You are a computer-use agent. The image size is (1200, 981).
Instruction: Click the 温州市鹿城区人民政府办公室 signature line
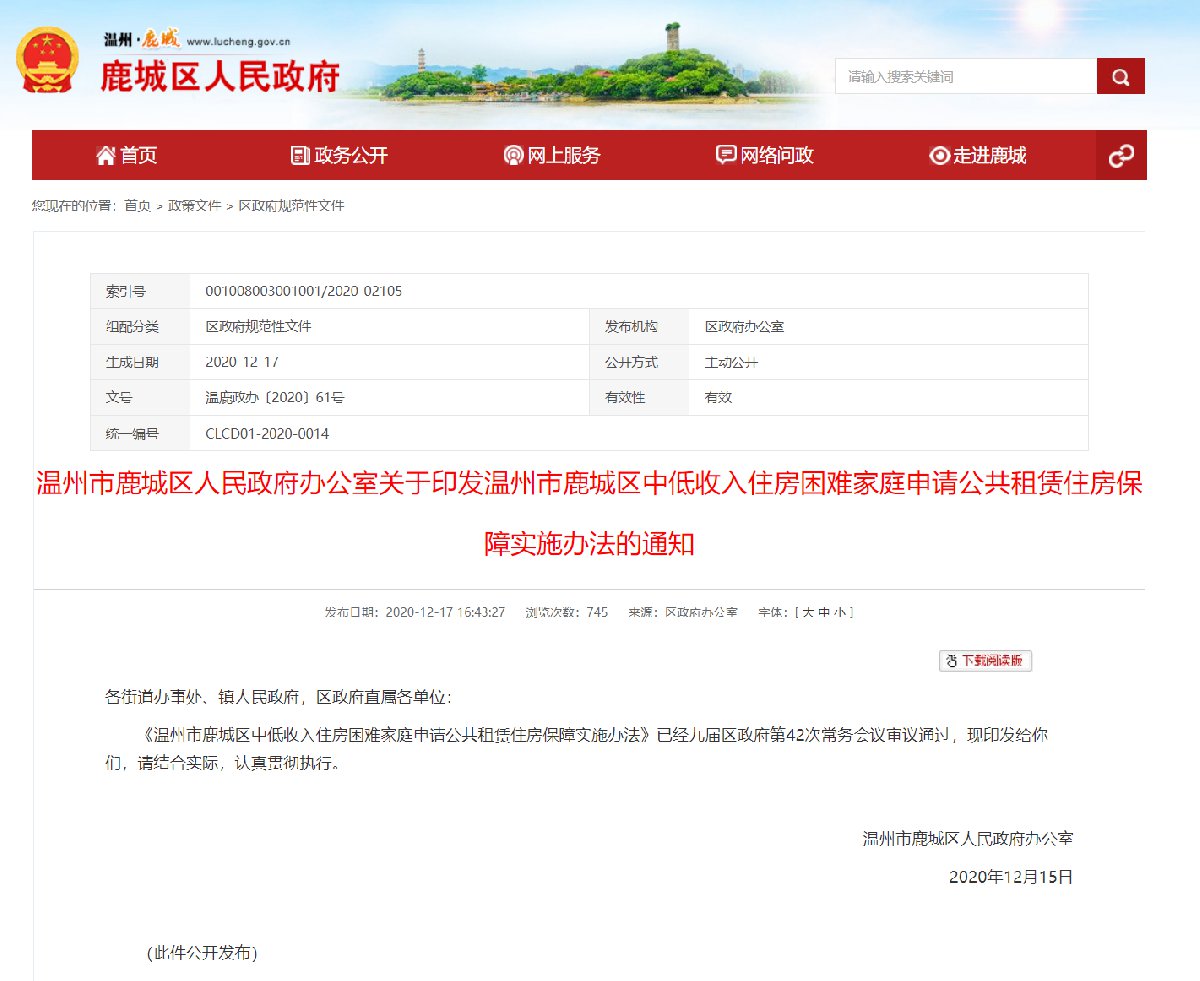coord(968,839)
